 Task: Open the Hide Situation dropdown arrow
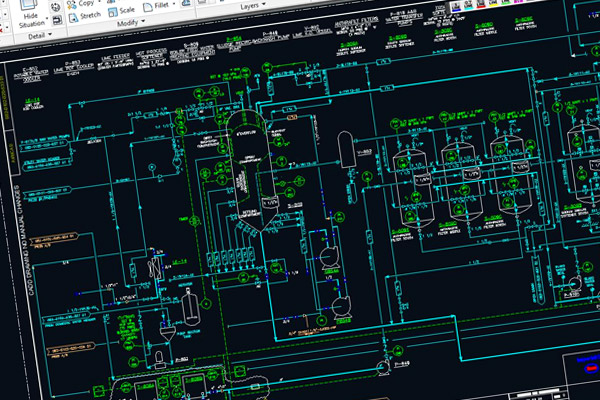point(47,18)
